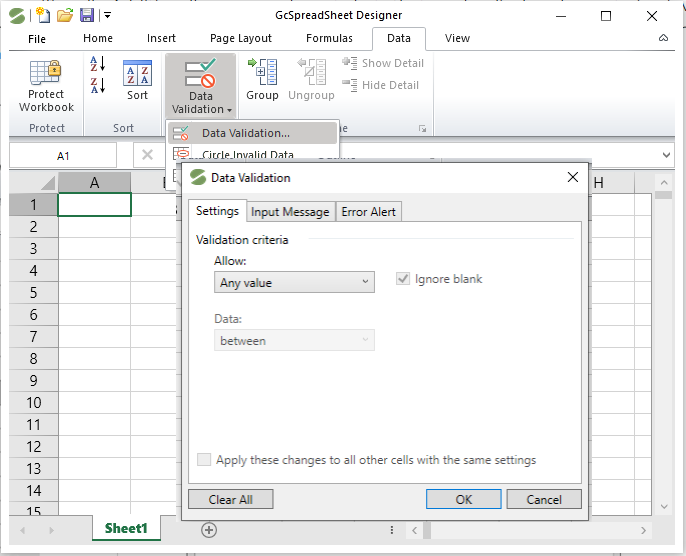Click the open folder icon in quick access
Image resolution: width=686 pixels, height=556 pixels.
click(65, 15)
